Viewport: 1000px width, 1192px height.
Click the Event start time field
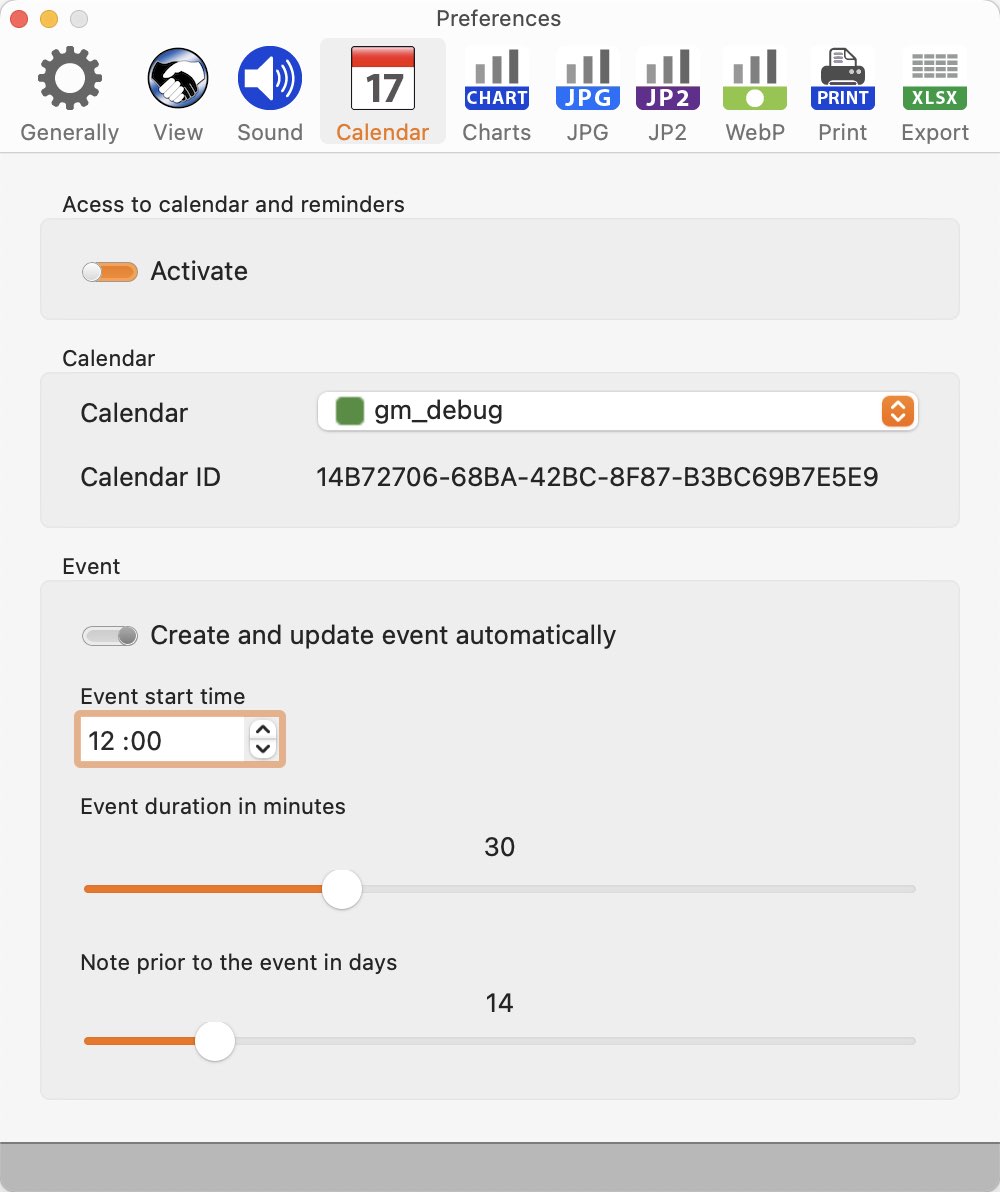163,740
